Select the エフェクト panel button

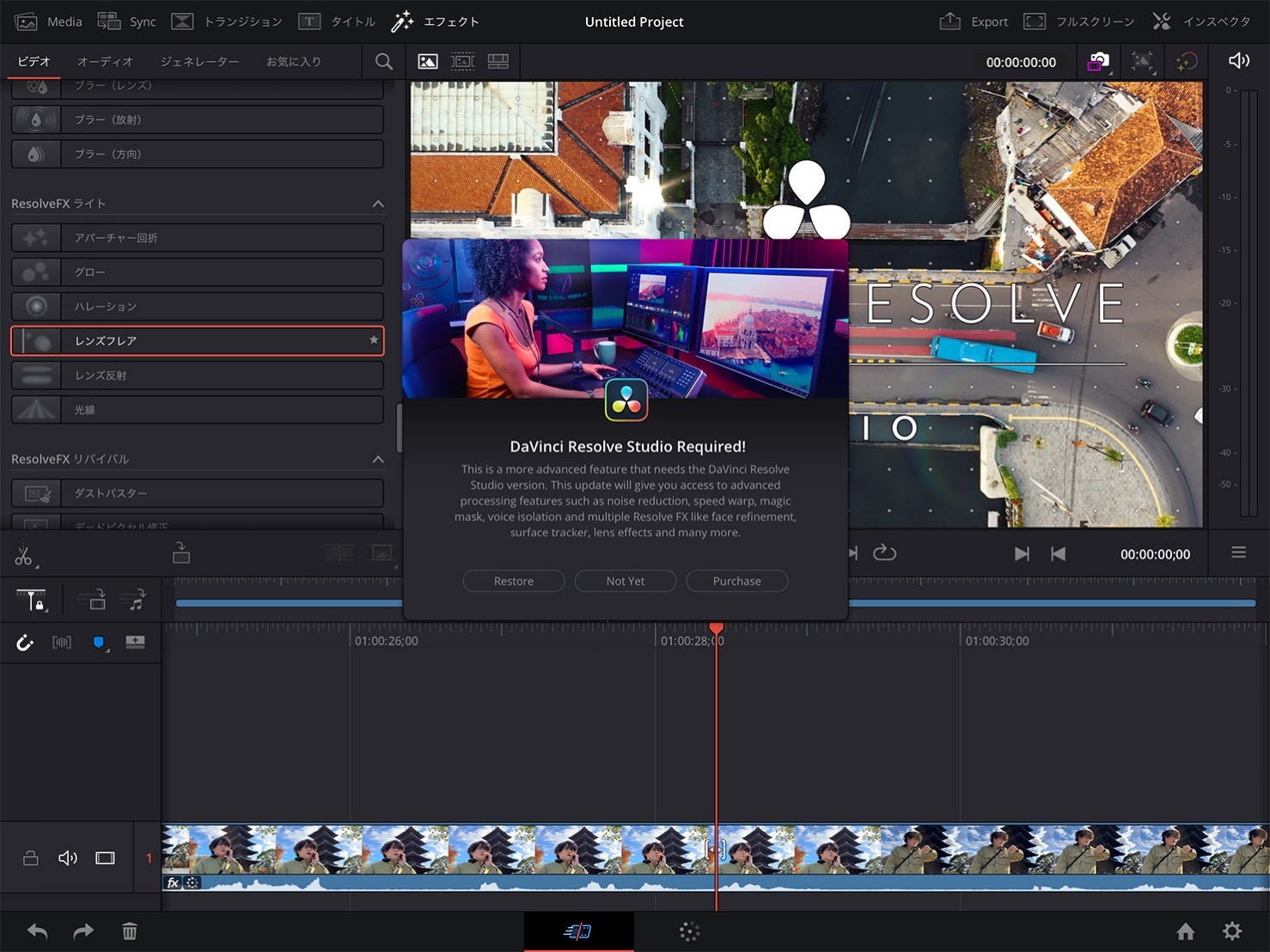435,21
